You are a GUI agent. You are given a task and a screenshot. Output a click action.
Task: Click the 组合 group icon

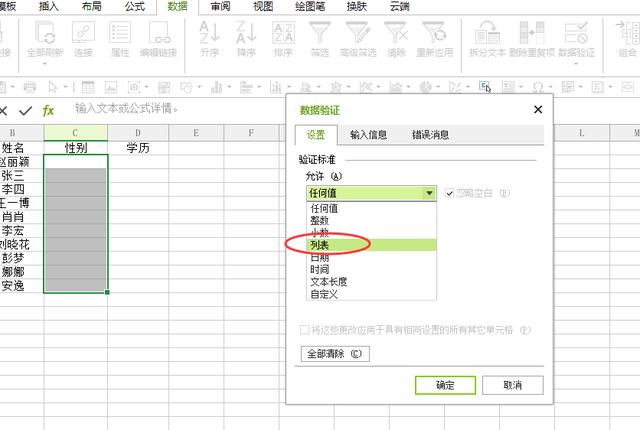627,33
